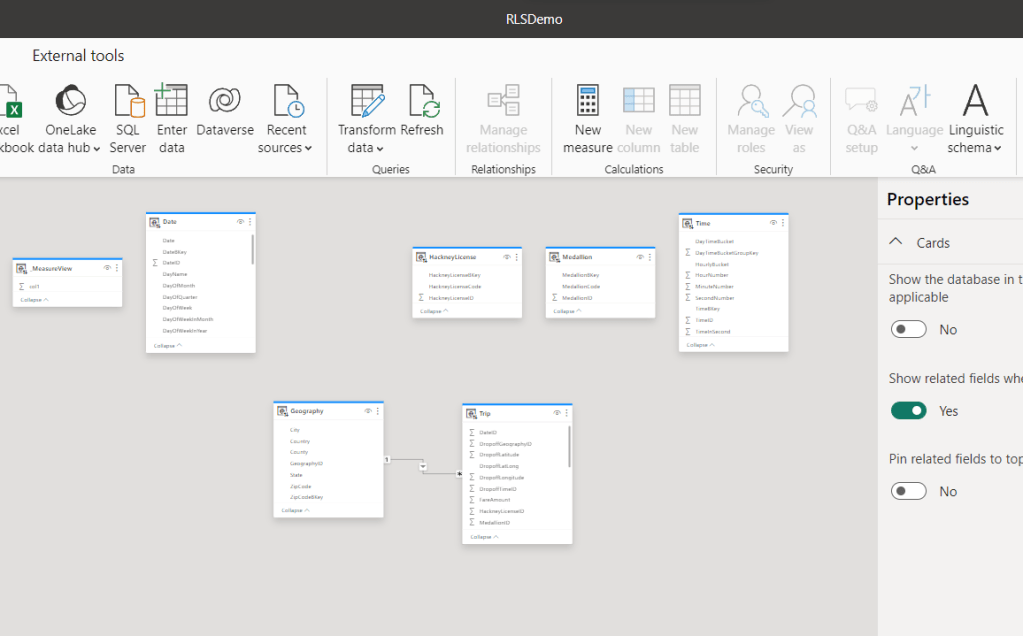Collapse the Time table card

coord(699,345)
